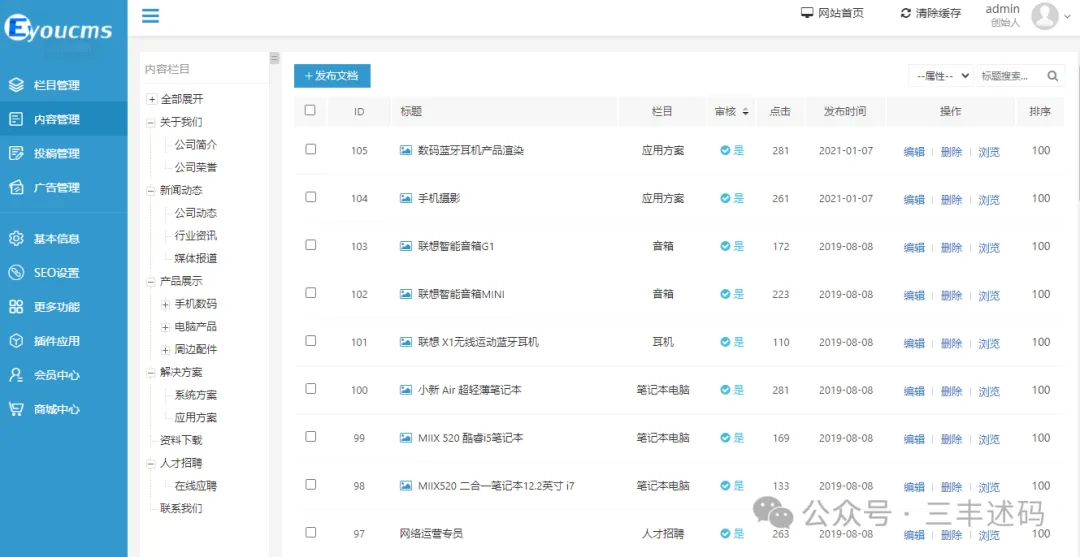Click the 排序 value in row 105
Image resolution: width=1080 pixels, height=557 pixels.
click(x=1041, y=150)
